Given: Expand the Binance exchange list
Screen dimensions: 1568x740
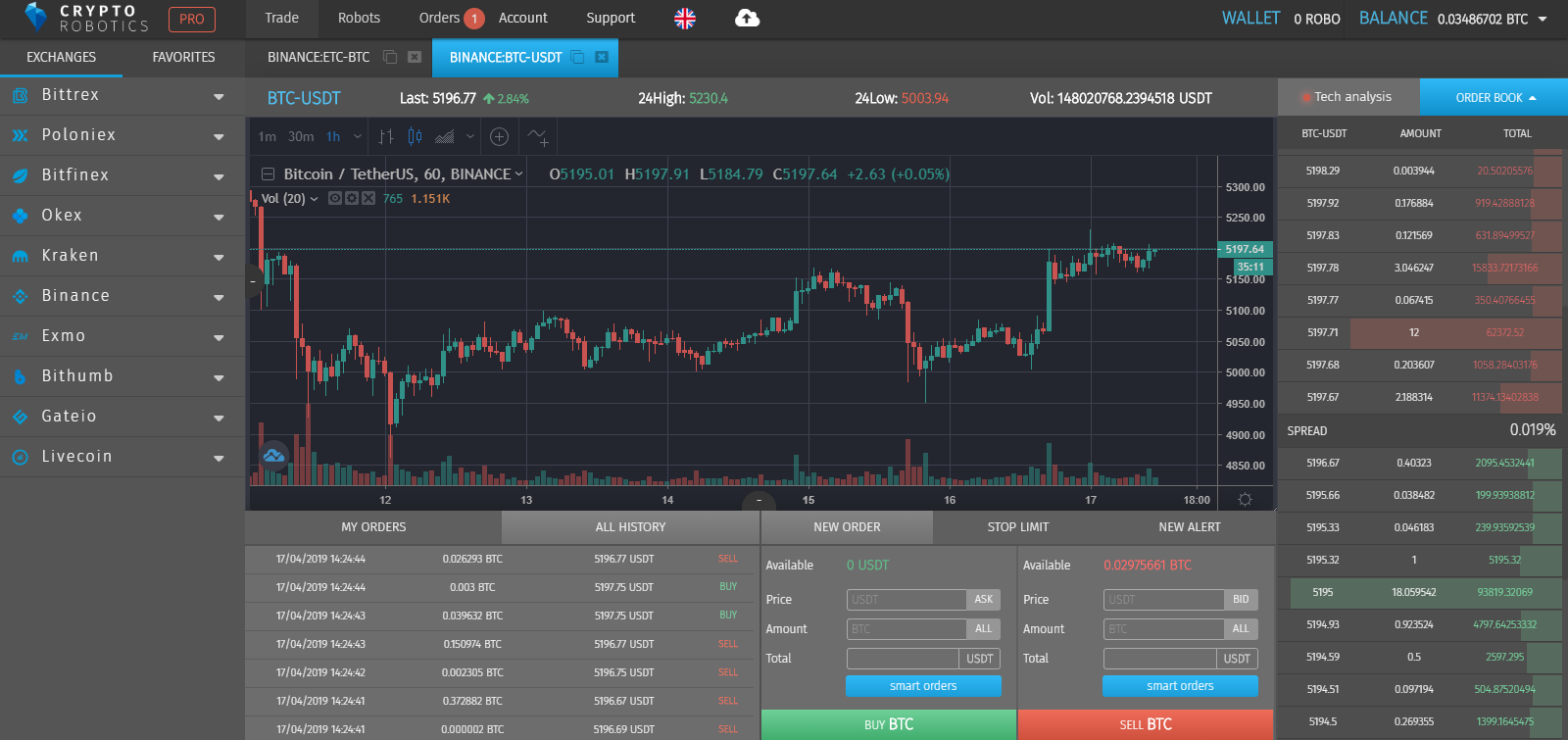Looking at the screenshot, I should 219,298.
